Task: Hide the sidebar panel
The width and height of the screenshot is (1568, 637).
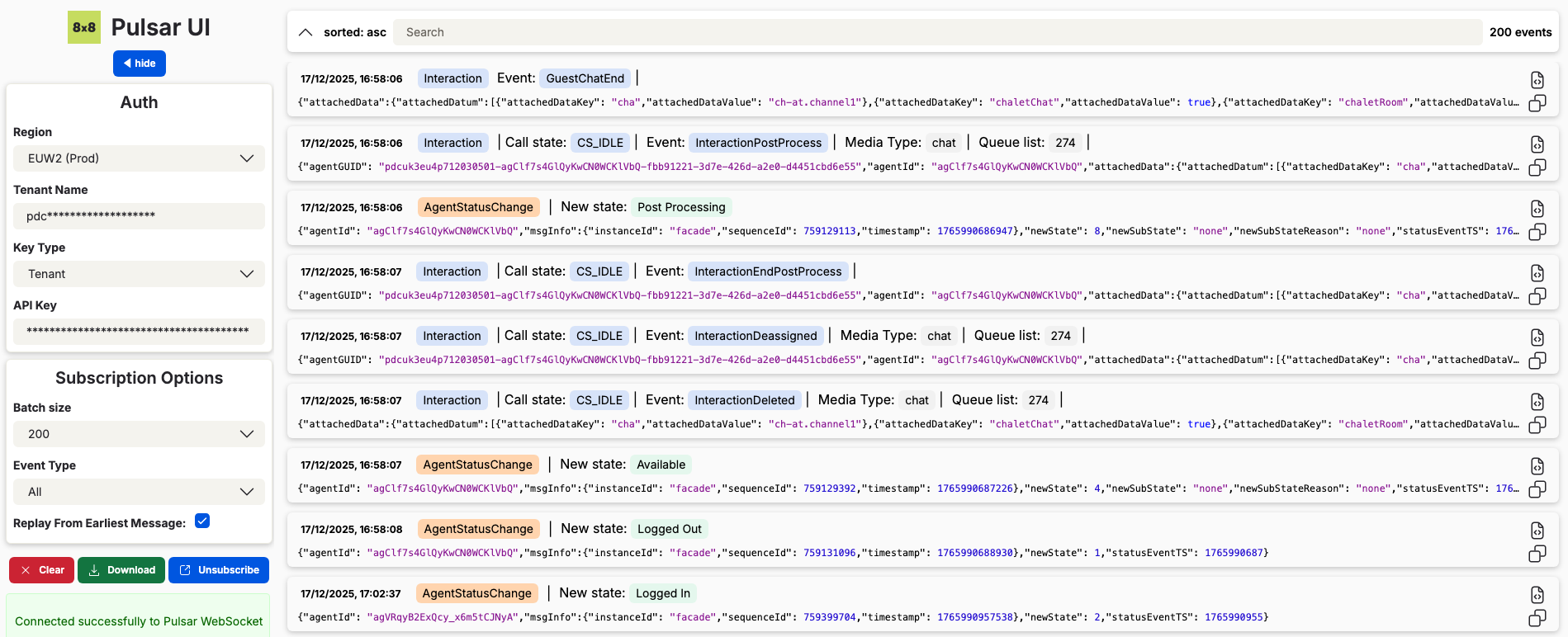Action: [x=140, y=64]
